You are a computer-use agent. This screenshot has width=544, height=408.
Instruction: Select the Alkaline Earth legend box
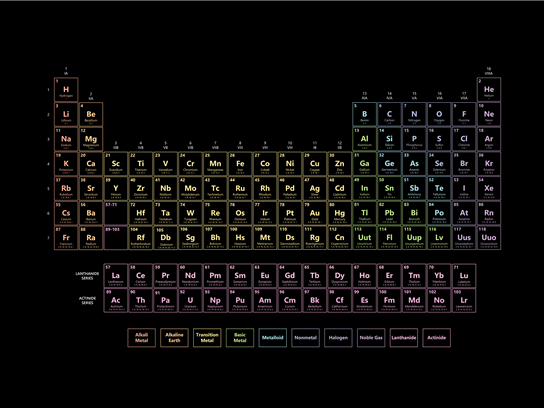(x=174, y=338)
